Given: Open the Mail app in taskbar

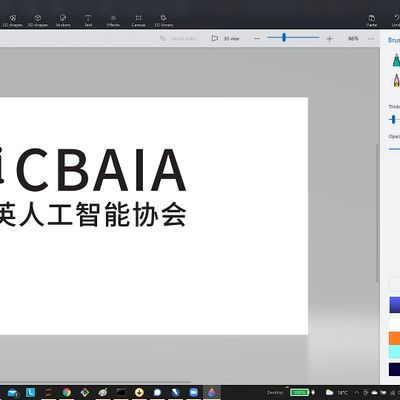Looking at the screenshot, I should [x=13, y=392].
